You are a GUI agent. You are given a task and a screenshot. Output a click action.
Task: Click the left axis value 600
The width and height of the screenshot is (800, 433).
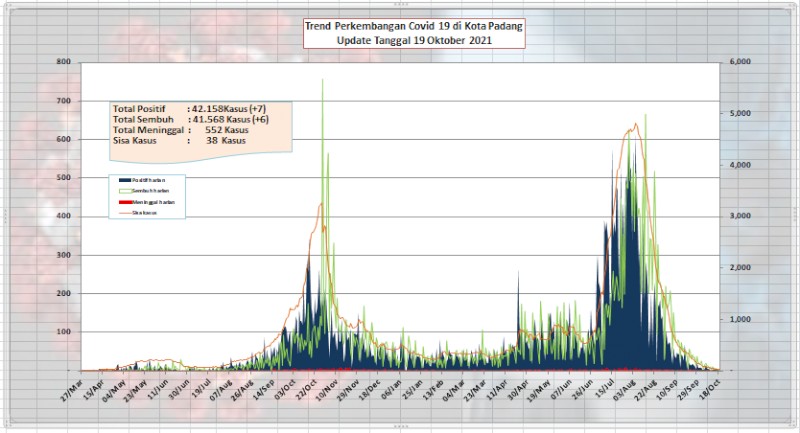pyautogui.click(x=64, y=139)
